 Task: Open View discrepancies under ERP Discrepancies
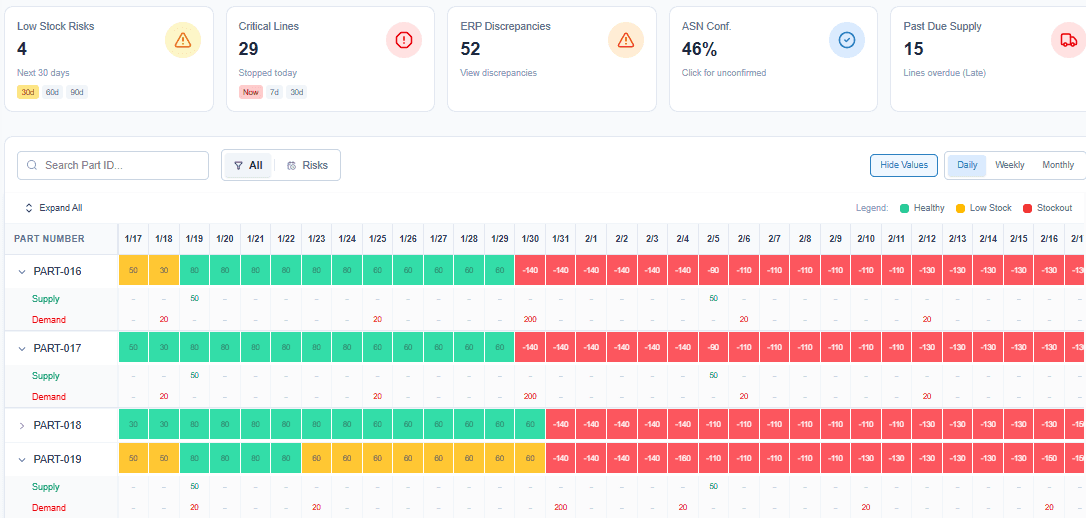tap(498, 73)
